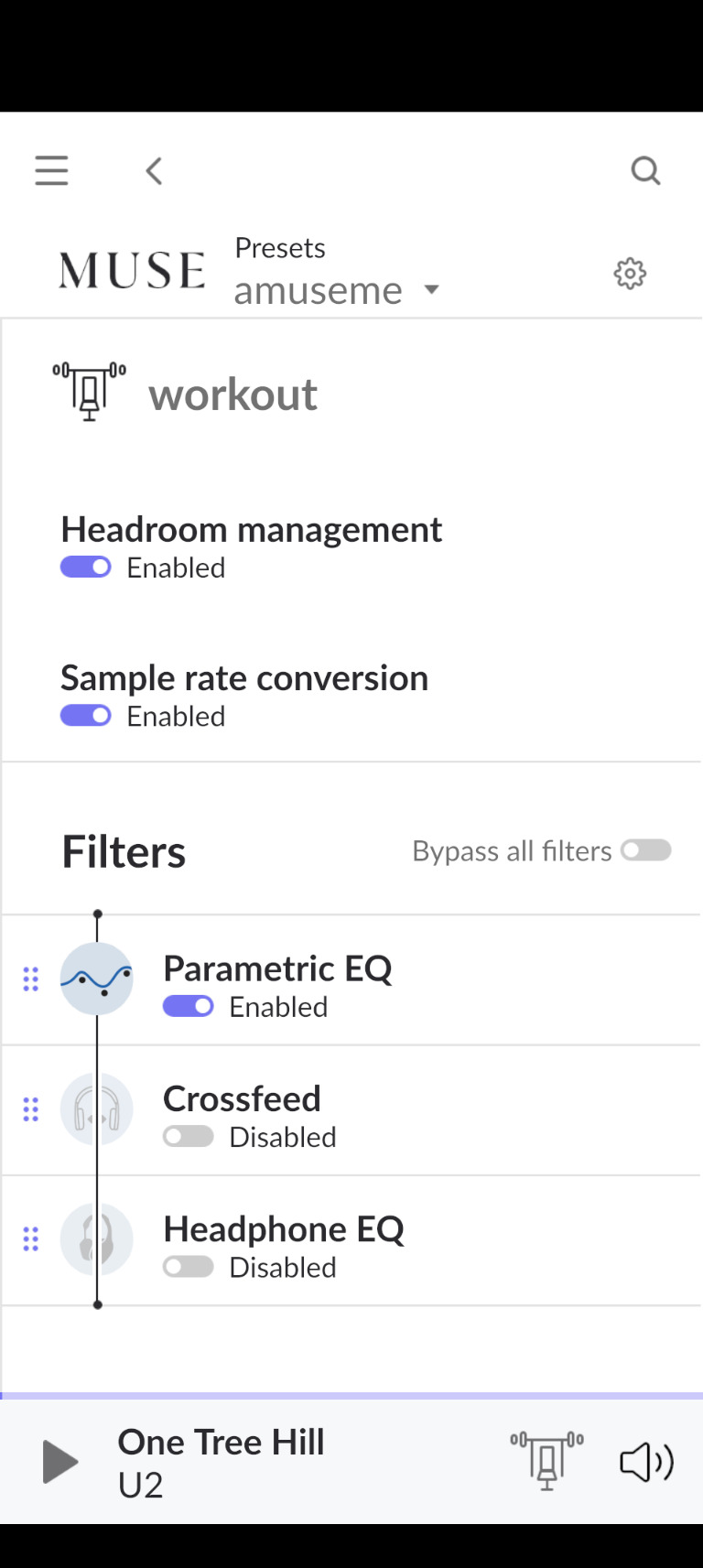Go back using the left chevron
The width and height of the screenshot is (703, 1568).
pos(154,170)
